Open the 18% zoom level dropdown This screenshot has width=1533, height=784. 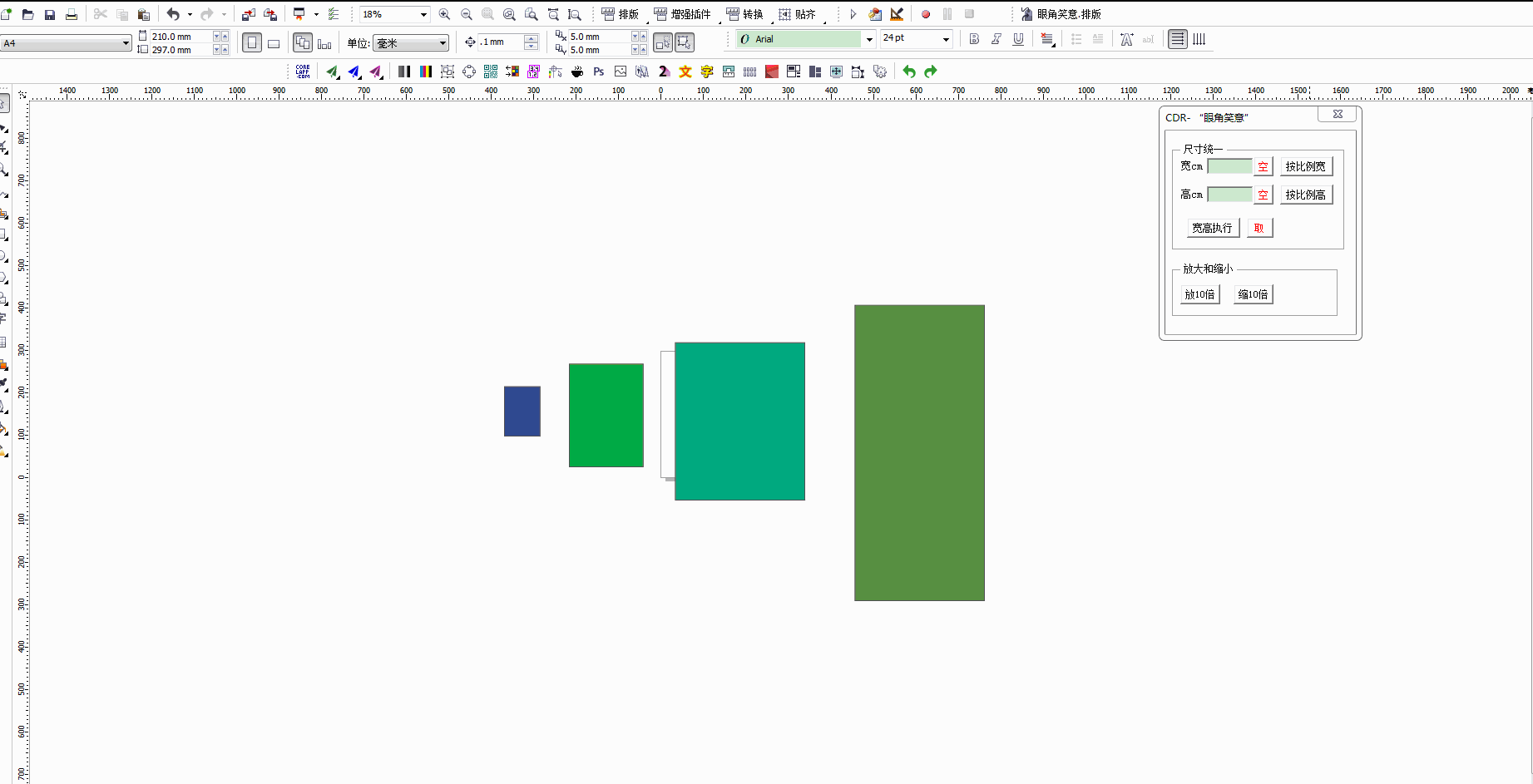point(423,14)
